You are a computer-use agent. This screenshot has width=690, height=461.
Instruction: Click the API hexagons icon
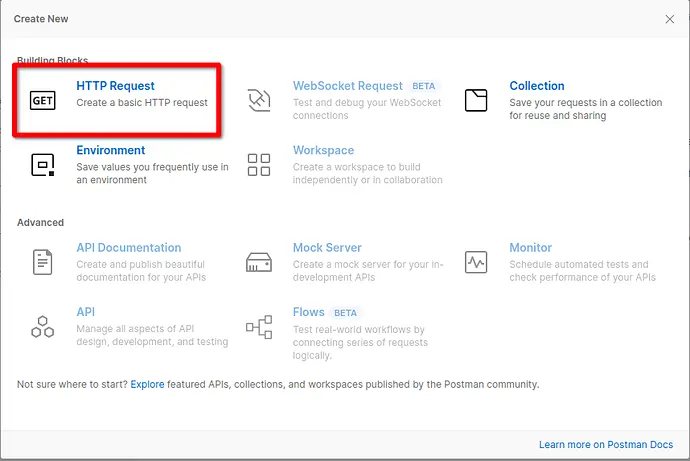[43, 326]
